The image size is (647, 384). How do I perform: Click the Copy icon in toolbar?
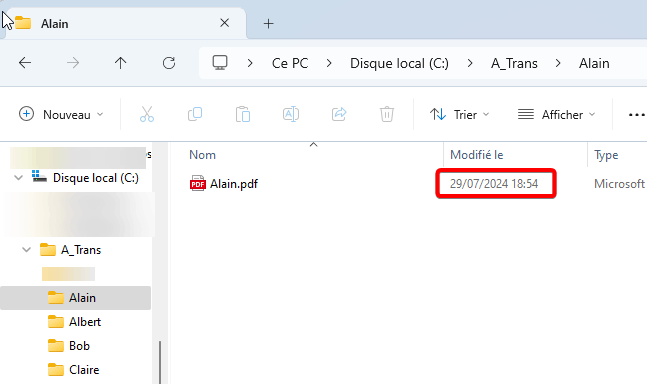pos(195,114)
